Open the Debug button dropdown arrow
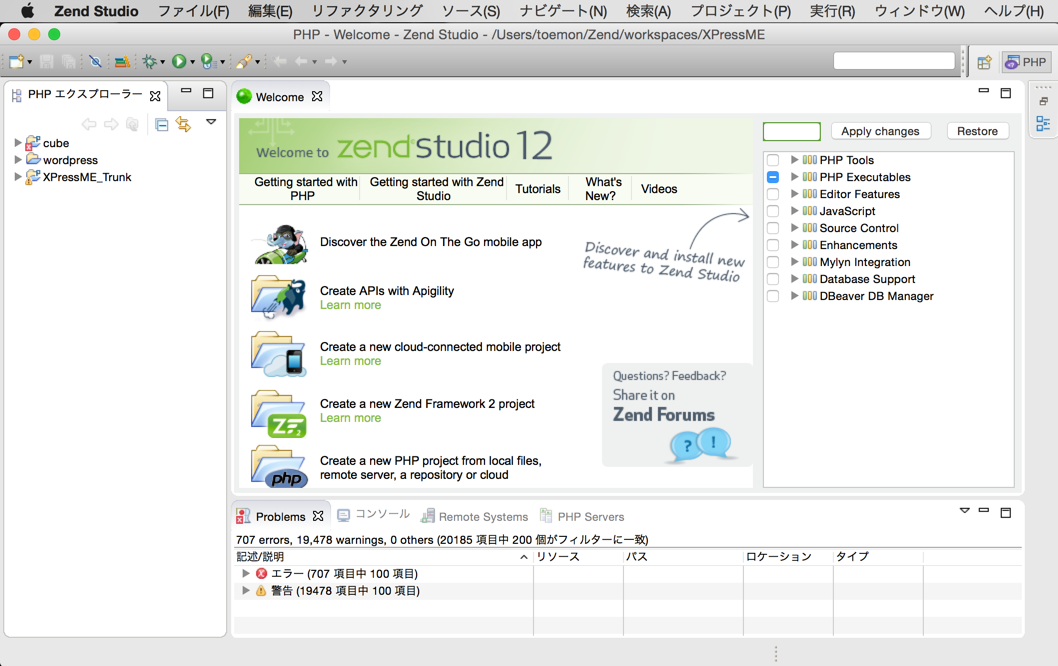Image resolution: width=1058 pixels, height=666 pixels. [x=163, y=62]
